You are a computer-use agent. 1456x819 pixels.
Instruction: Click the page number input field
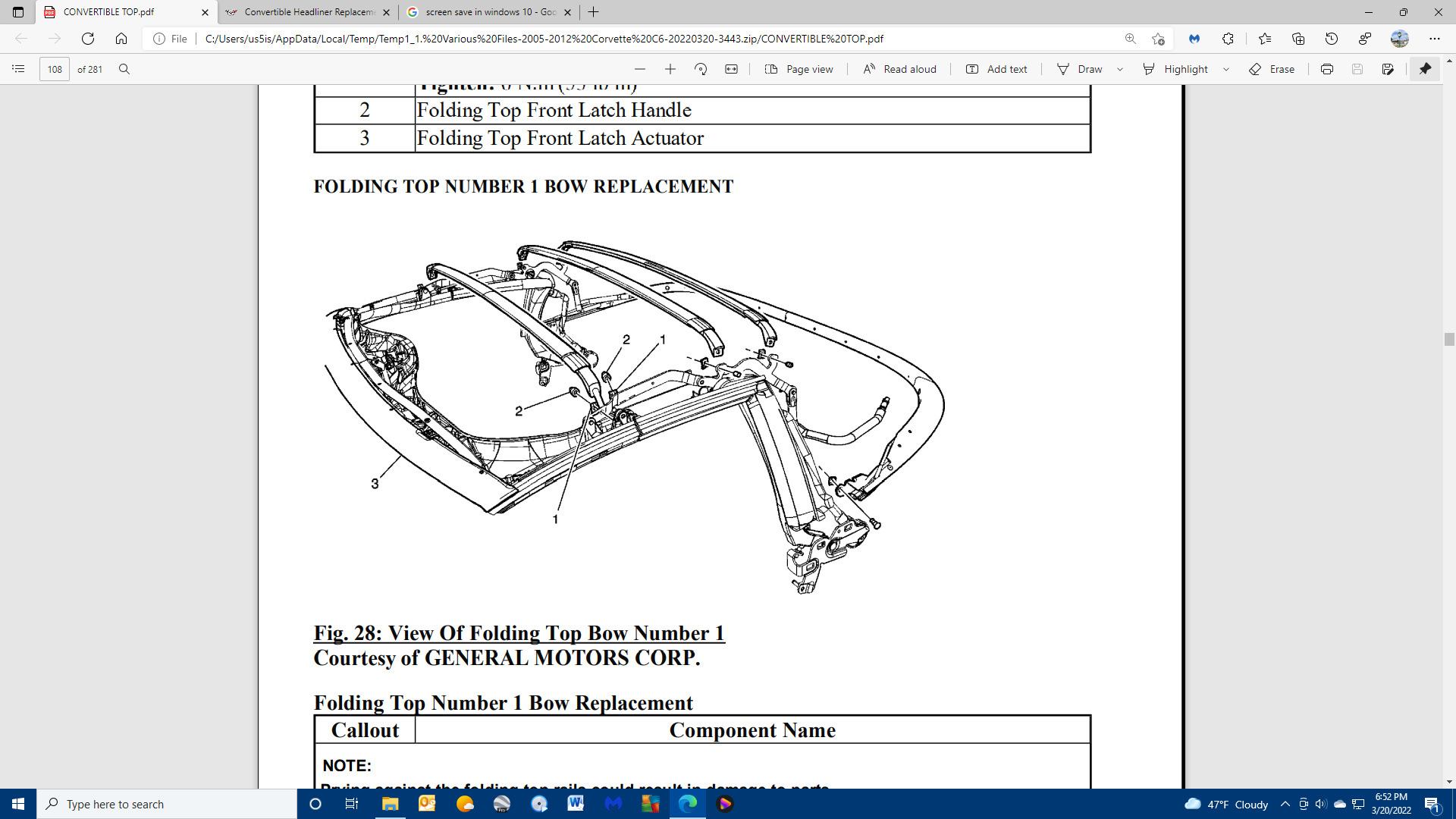click(55, 69)
